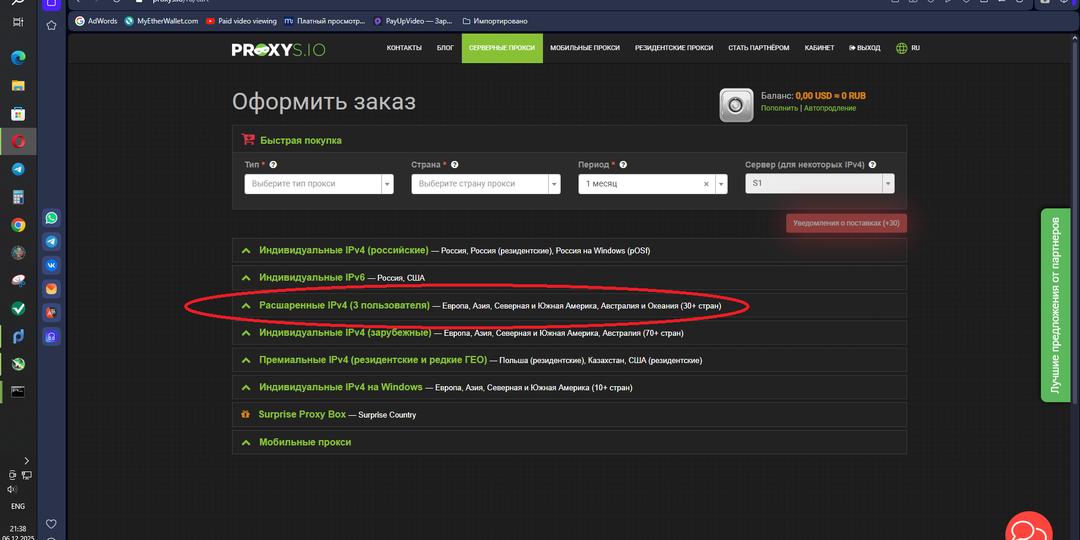Click the balance amount '0,00 USD ≈ 0 RUB'
The height and width of the screenshot is (540, 1080).
[x=831, y=96]
